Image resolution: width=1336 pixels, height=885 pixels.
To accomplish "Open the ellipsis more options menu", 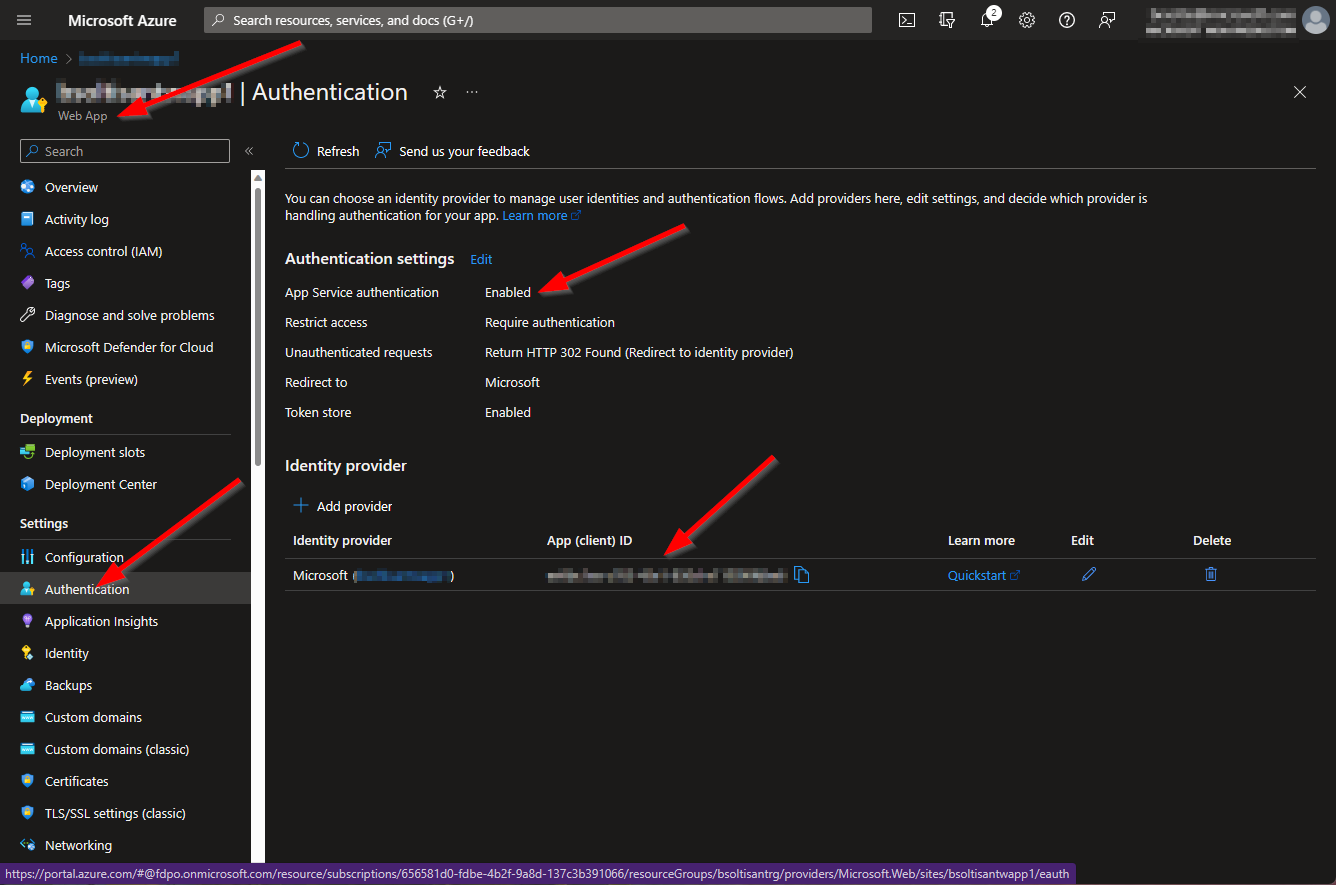I will (472, 92).
